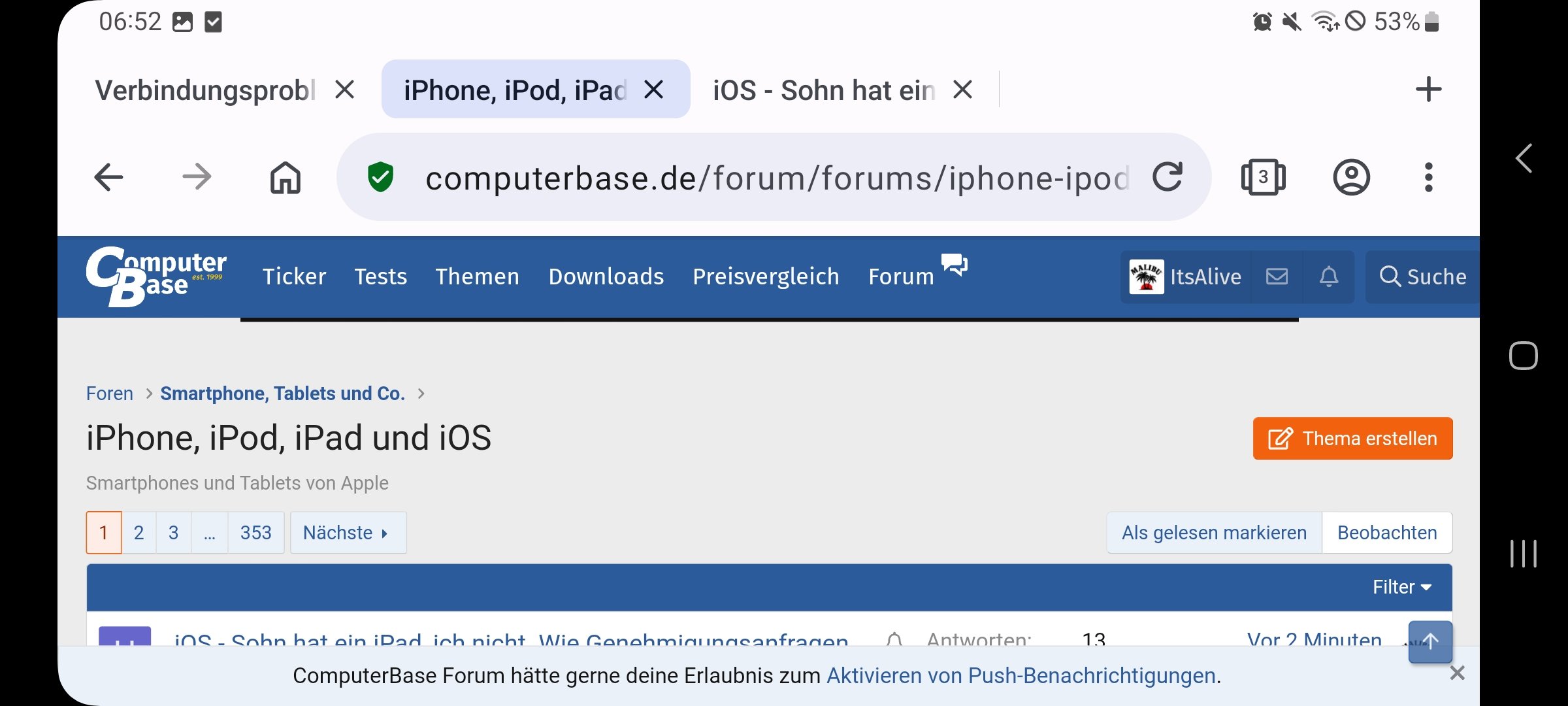Open forum inbox envelope icon
This screenshot has width=1568, height=706.
point(1277,277)
